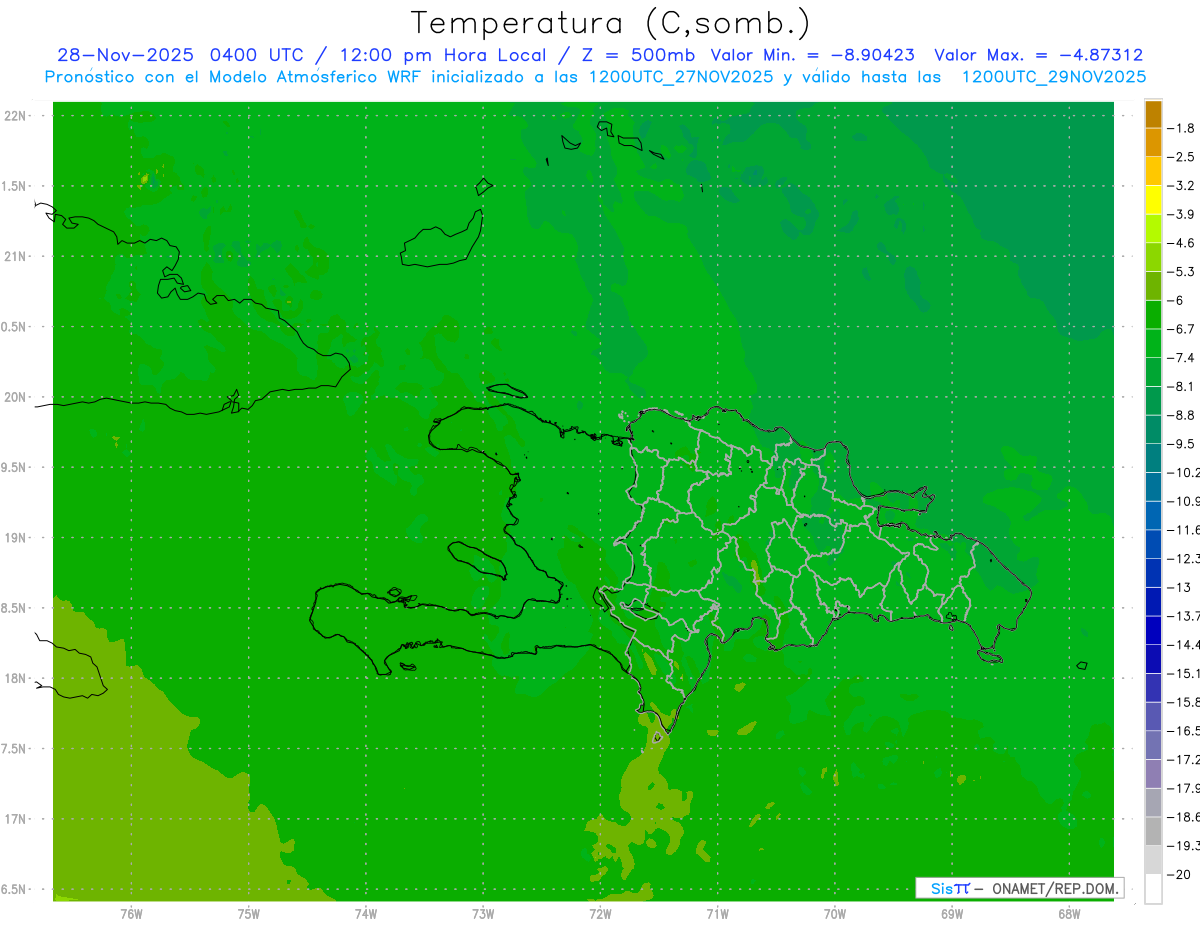Viewport: 1200px width, 927px height.
Task: Click the '-15.8' colorbar label
Action: pyautogui.click(x=1183, y=702)
